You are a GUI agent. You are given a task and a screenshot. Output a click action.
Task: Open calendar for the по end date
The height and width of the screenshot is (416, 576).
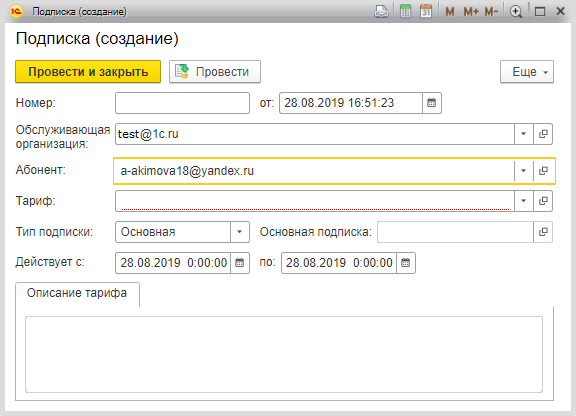coord(406,263)
